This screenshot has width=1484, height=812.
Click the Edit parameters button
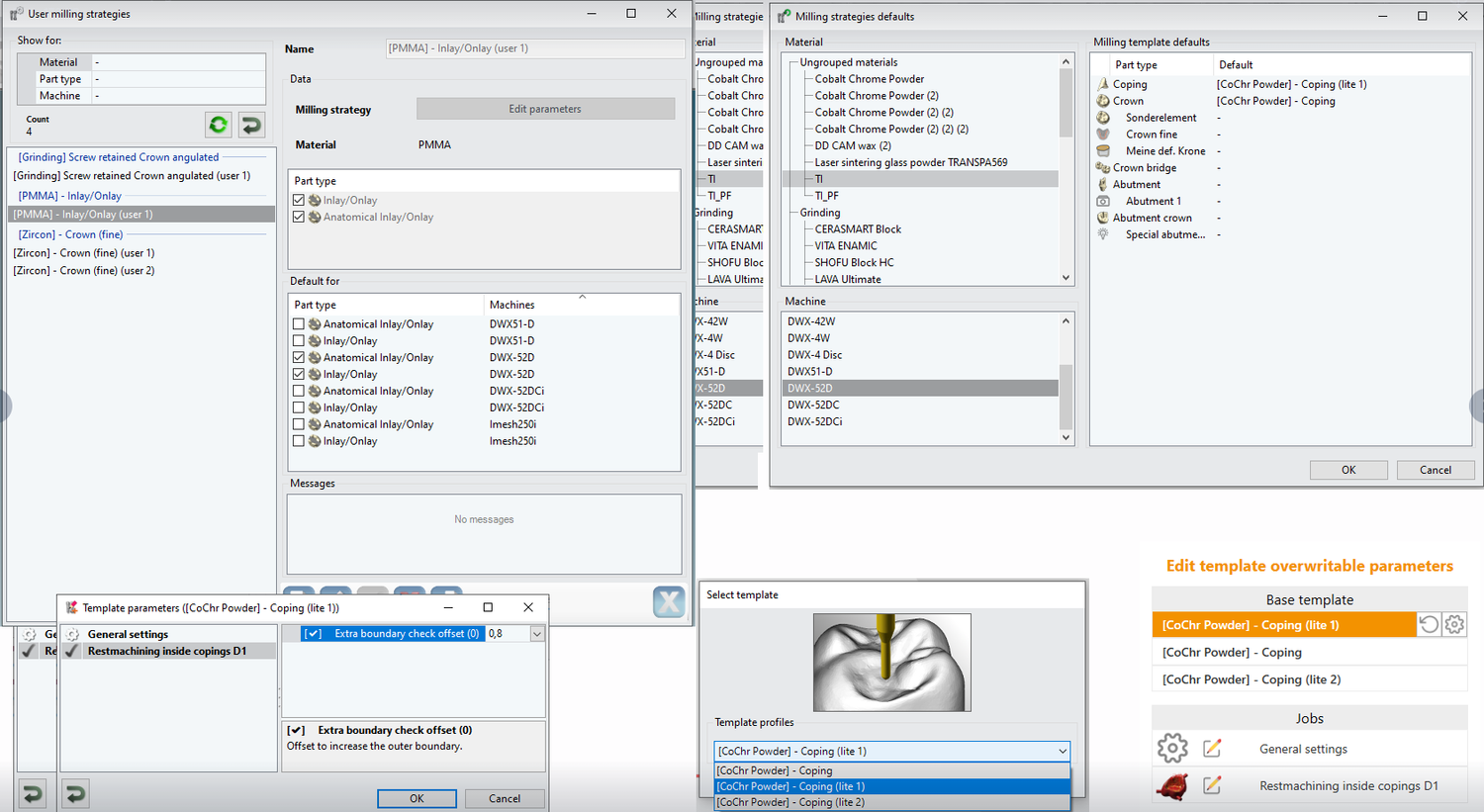[545, 109]
